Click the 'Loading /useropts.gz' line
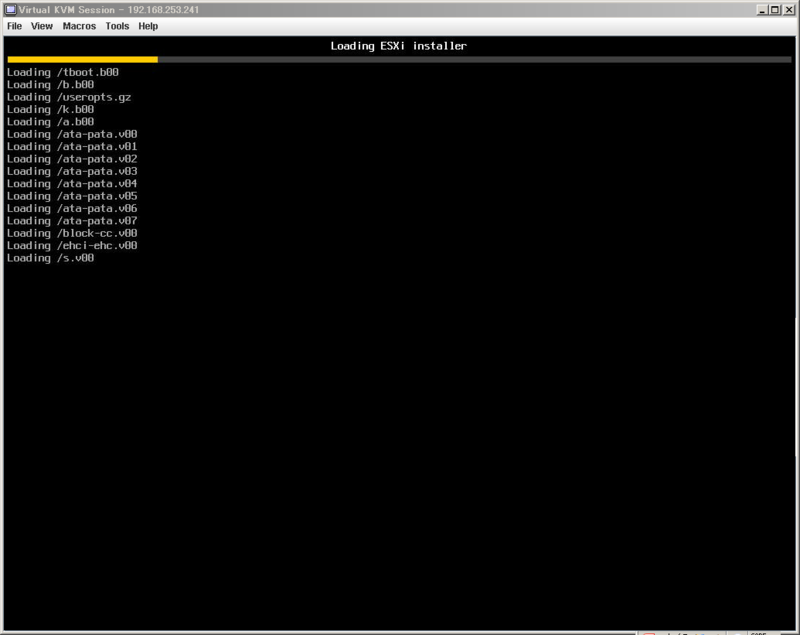This screenshot has height=635, width=800. point(69,97)
